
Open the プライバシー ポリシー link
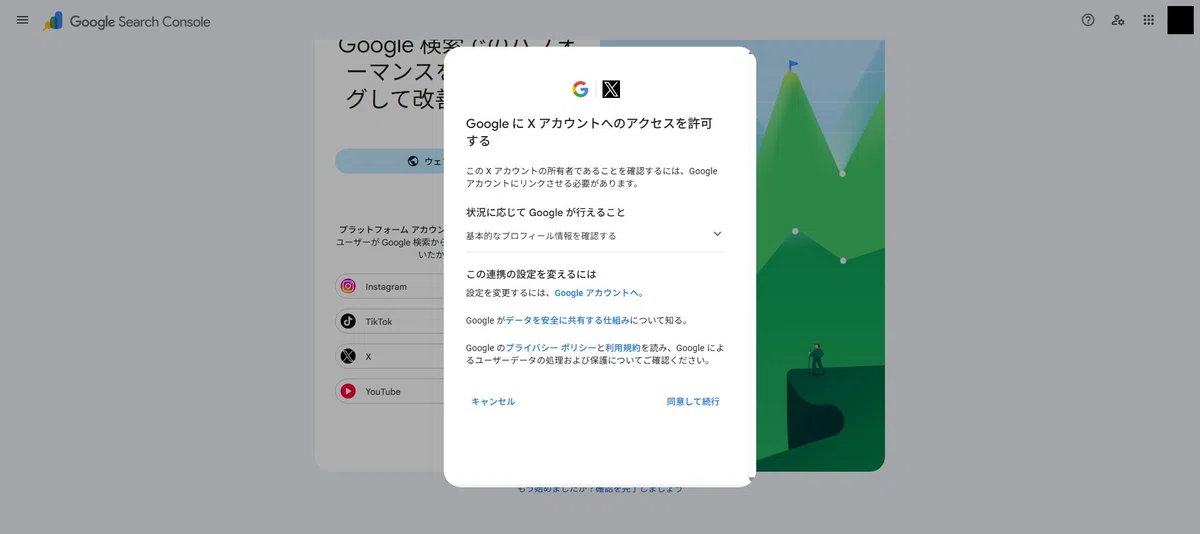tap(551, 348)
